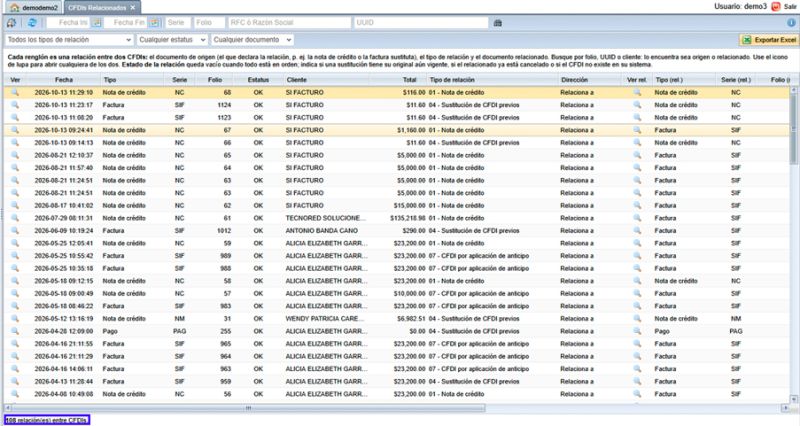Open related document for folio 989 row

tap(637, 256)
